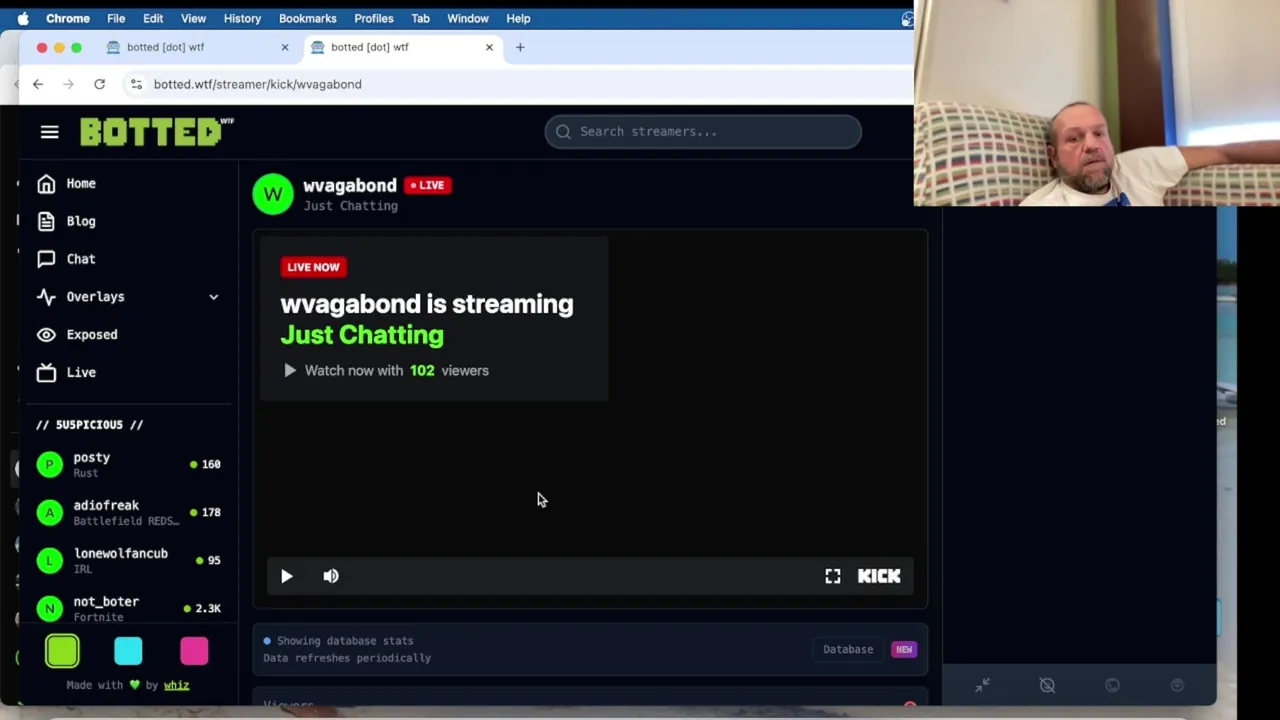The image size is (1280, 720).
Task: Click the LIVE NOW label in the player
Action: point(313,267)
